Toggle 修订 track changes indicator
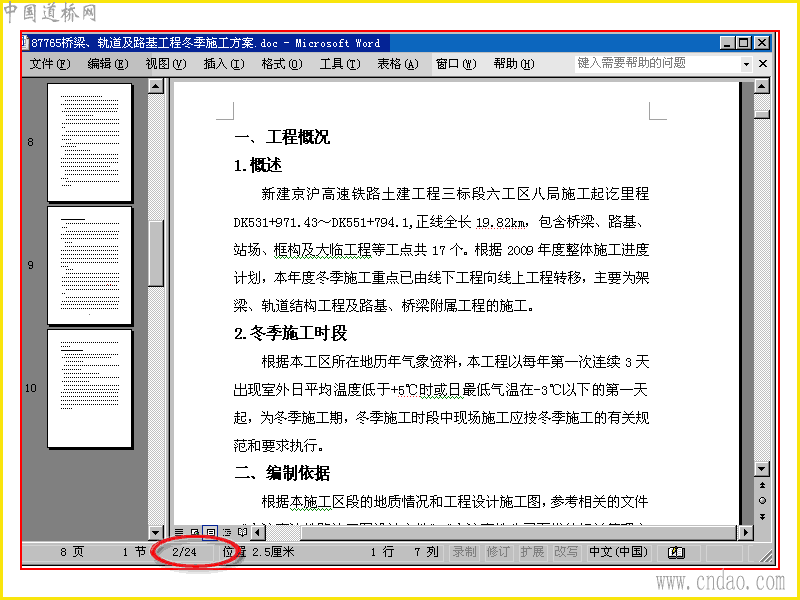800x600 pixels. (498, 552)
